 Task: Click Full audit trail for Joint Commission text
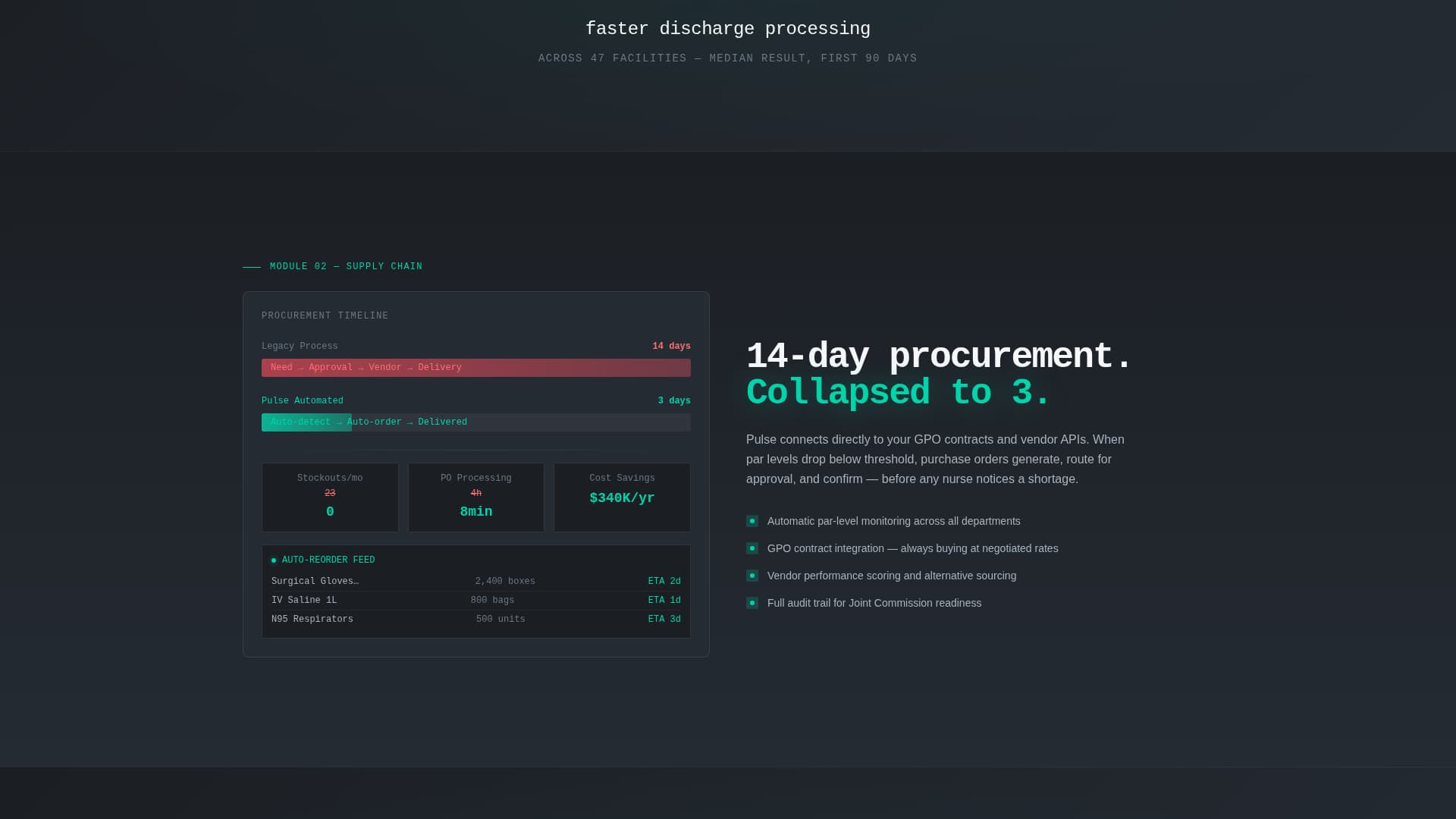(x=874, y=603)
